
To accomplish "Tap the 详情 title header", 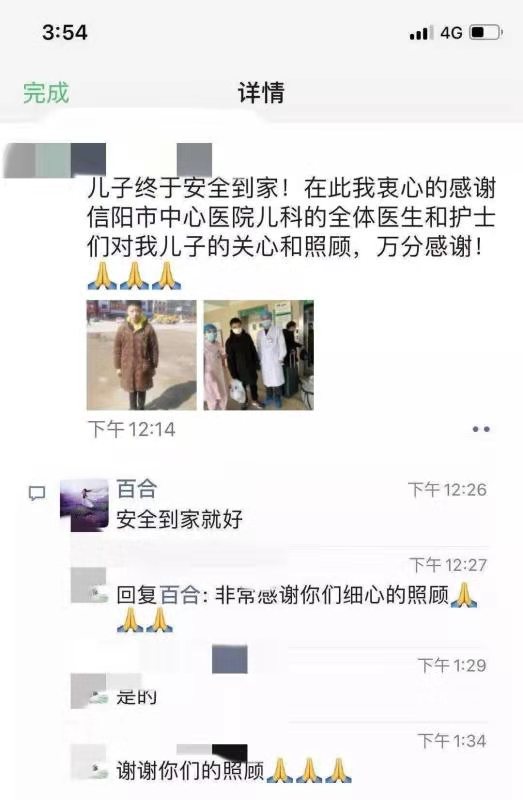I will [261, 93].
